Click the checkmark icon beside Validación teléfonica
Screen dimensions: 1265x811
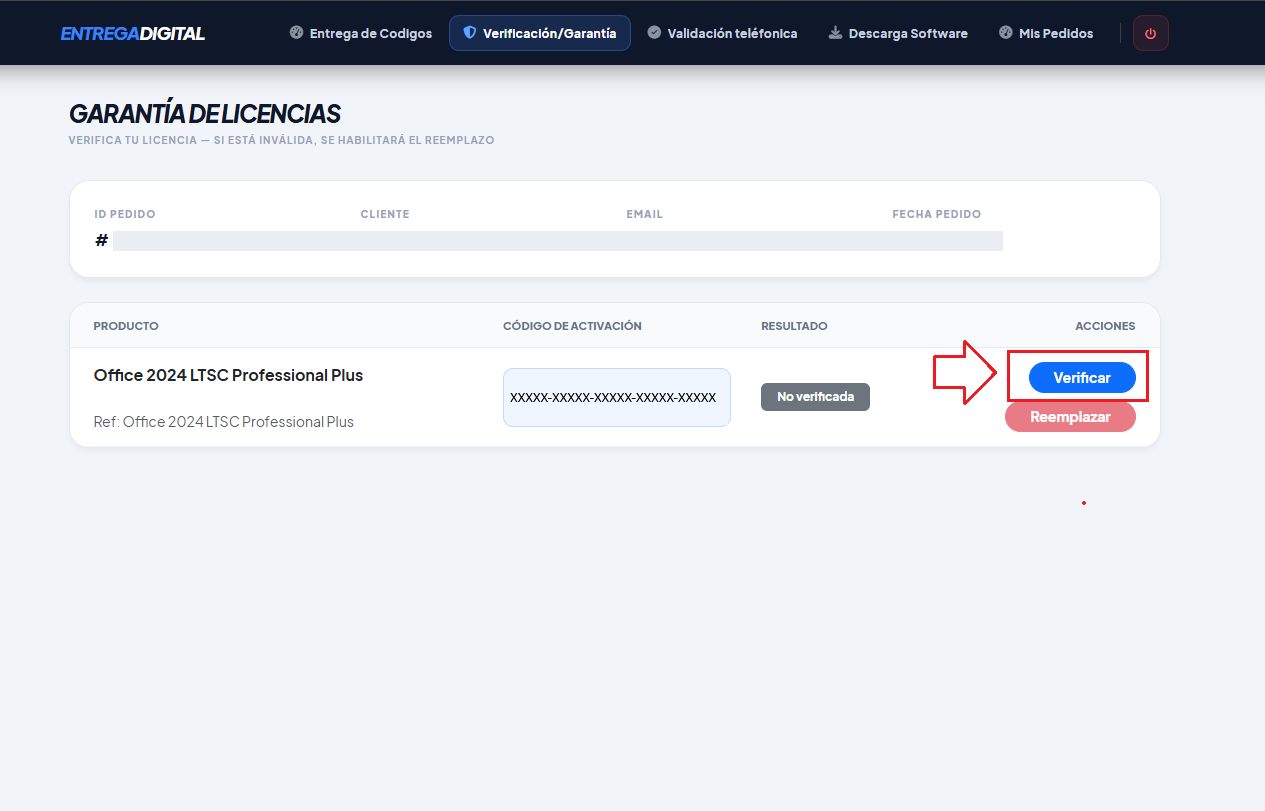click(654, 33)
